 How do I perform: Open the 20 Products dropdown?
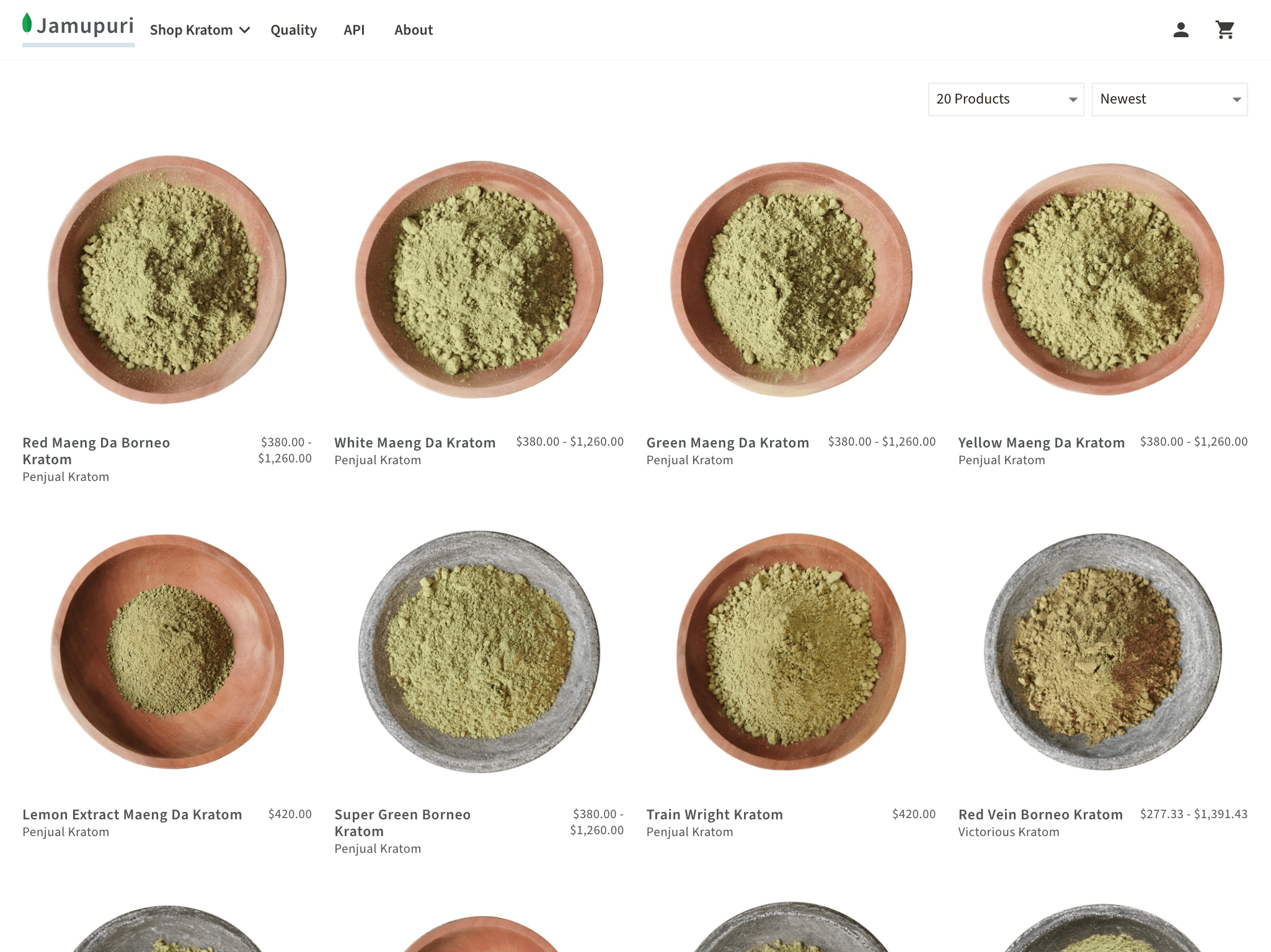(1006, 99)
